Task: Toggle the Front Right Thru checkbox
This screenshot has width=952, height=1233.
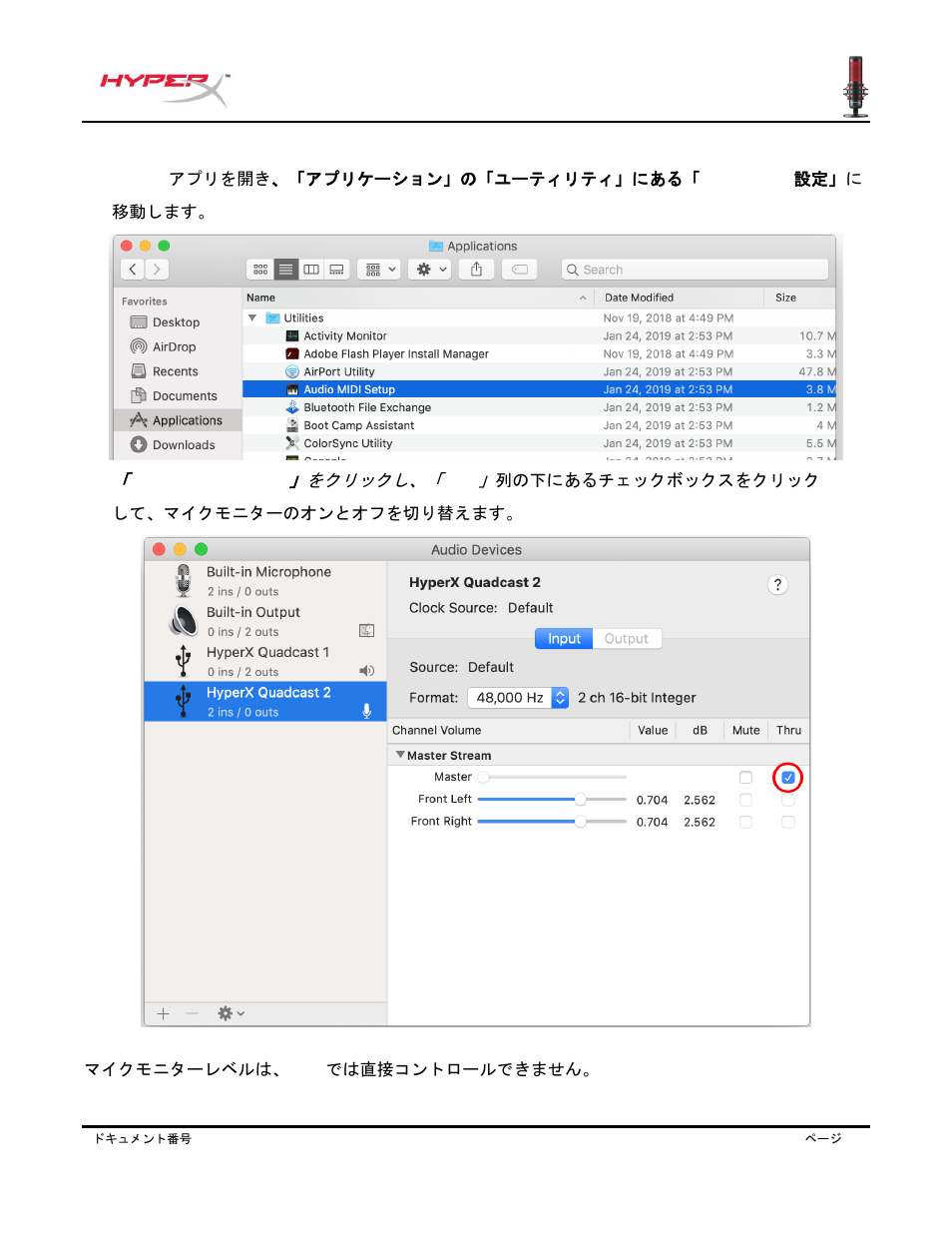Action: coord(788,822)
